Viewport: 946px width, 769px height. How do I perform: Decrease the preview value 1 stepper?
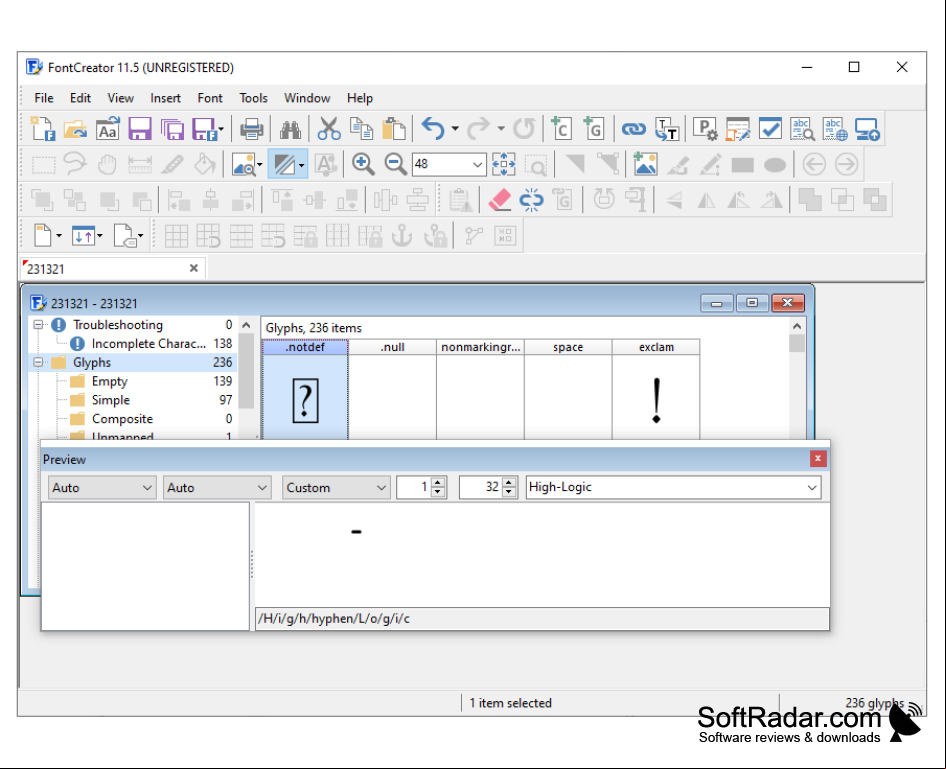439,493
